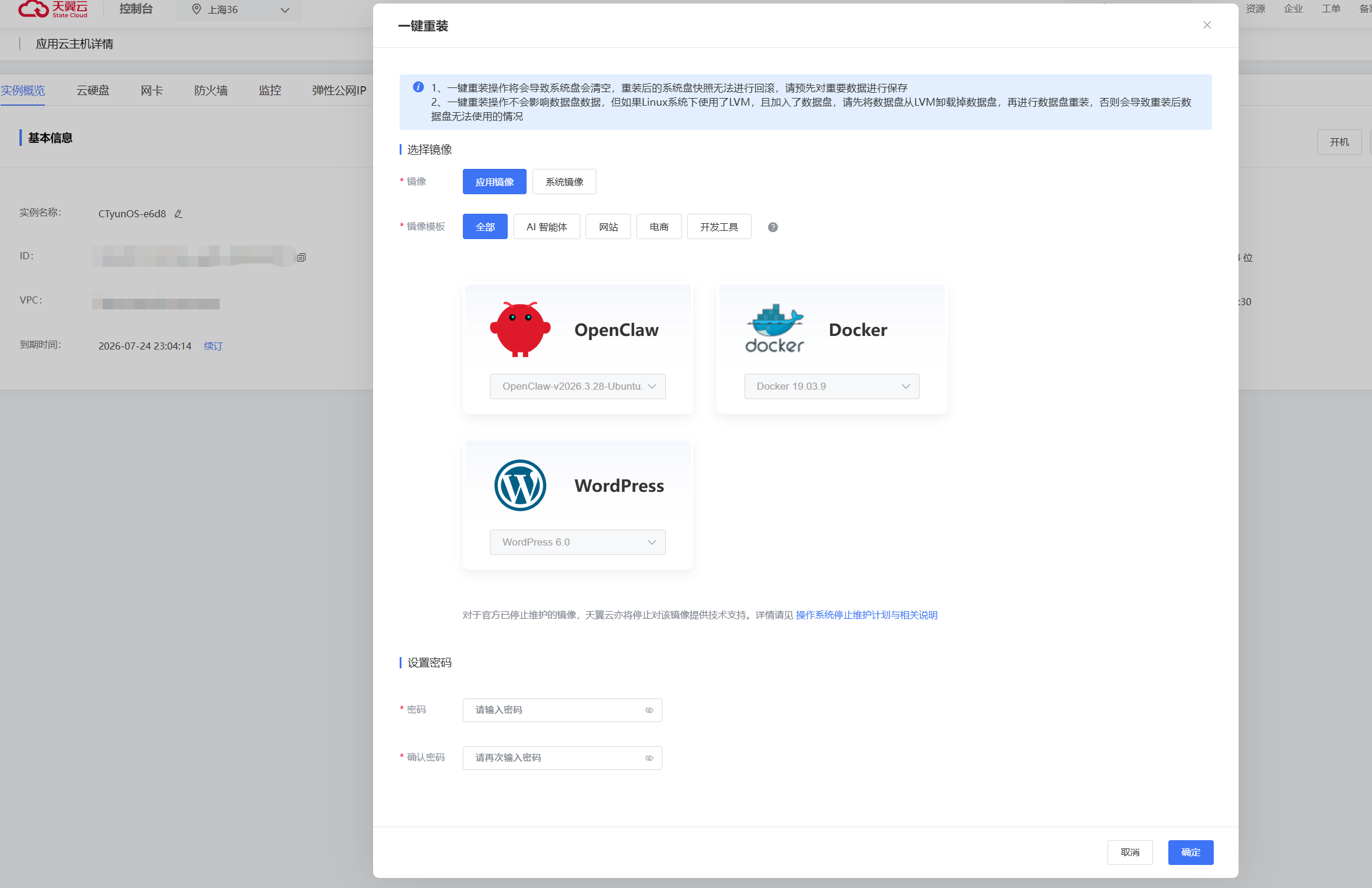Image resolution: width=1372 pixels, height=888 pixels.
Task: Select the OpenClaw image card title
Action: pyautogui.click(x=616, y=329)
